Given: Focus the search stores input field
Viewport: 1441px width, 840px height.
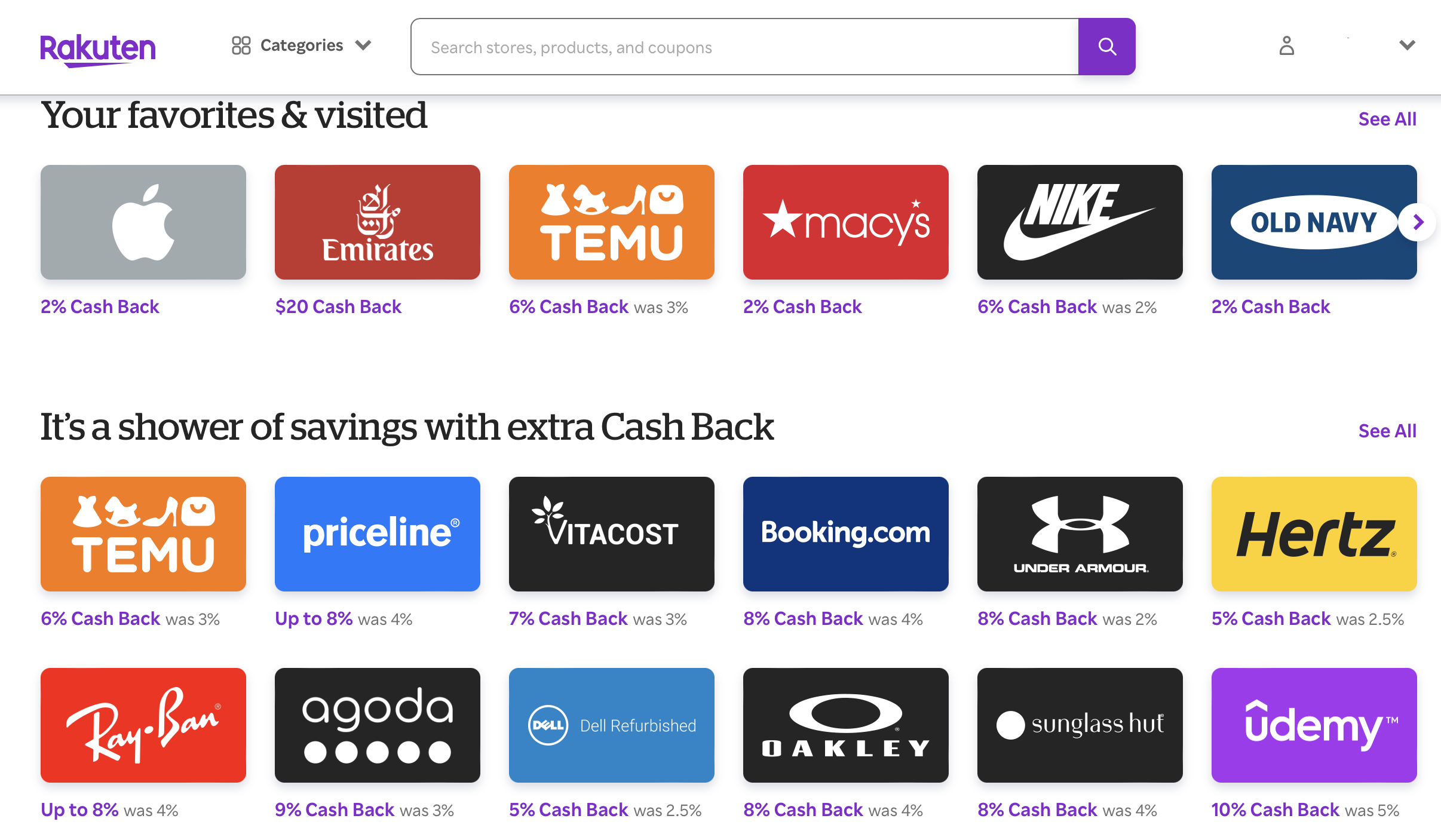Looking at the screenshot, I should [x=745, y=47].
